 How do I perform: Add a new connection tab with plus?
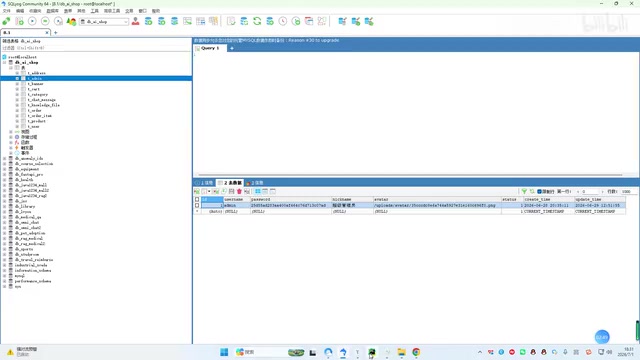pyautogui.click(x=56, y=32)
